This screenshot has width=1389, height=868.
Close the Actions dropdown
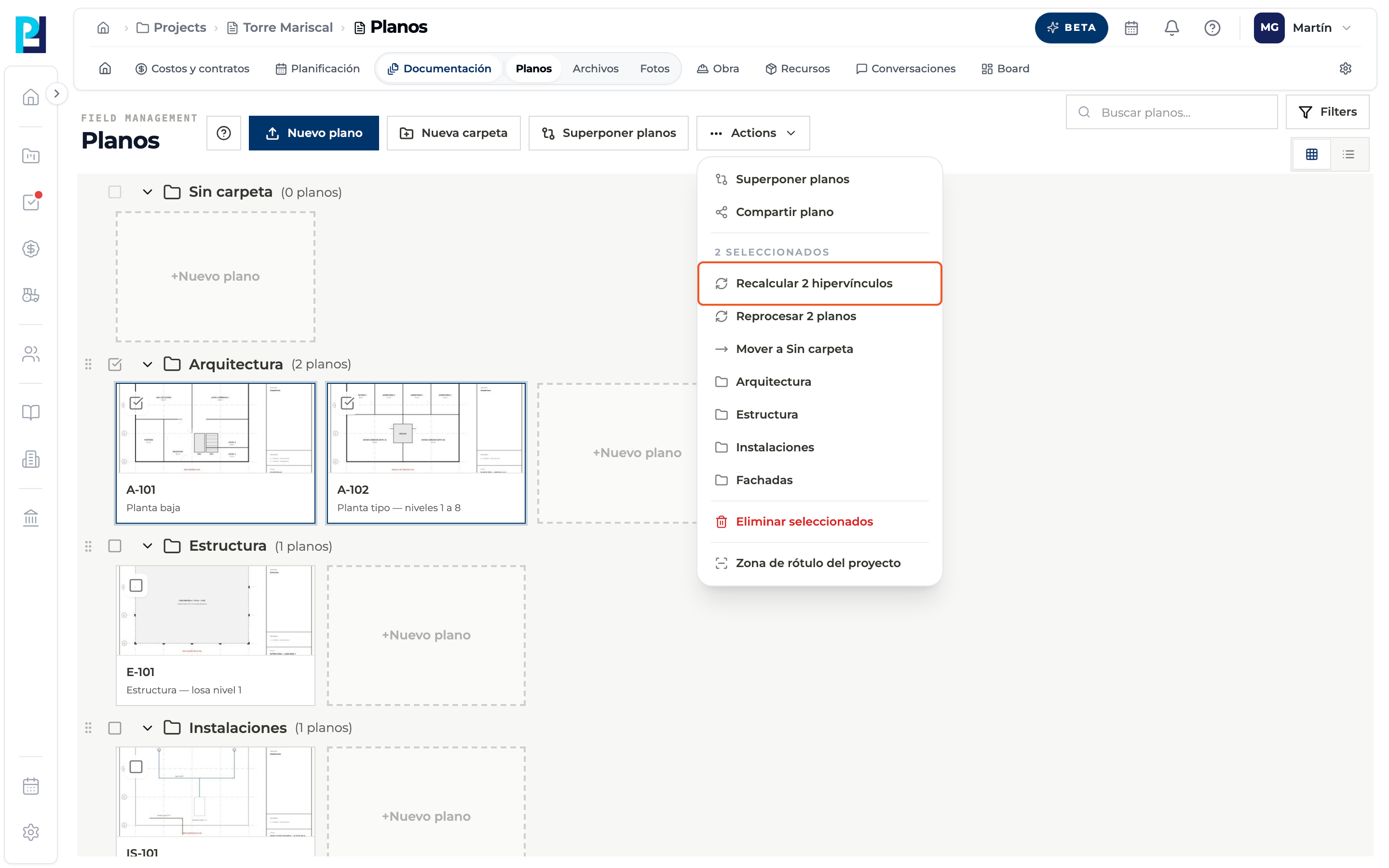[753, 133]
